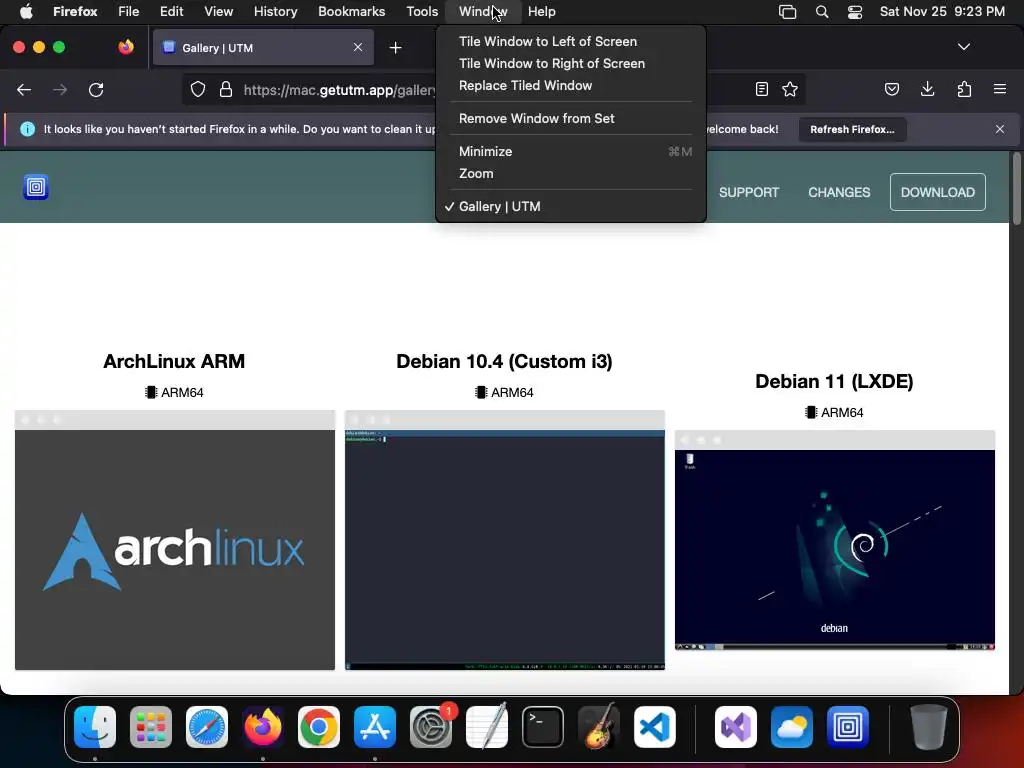The height and width of the screenshot is (768, 1024).
Task: Open the Edit menu
Action: point(172,12)
